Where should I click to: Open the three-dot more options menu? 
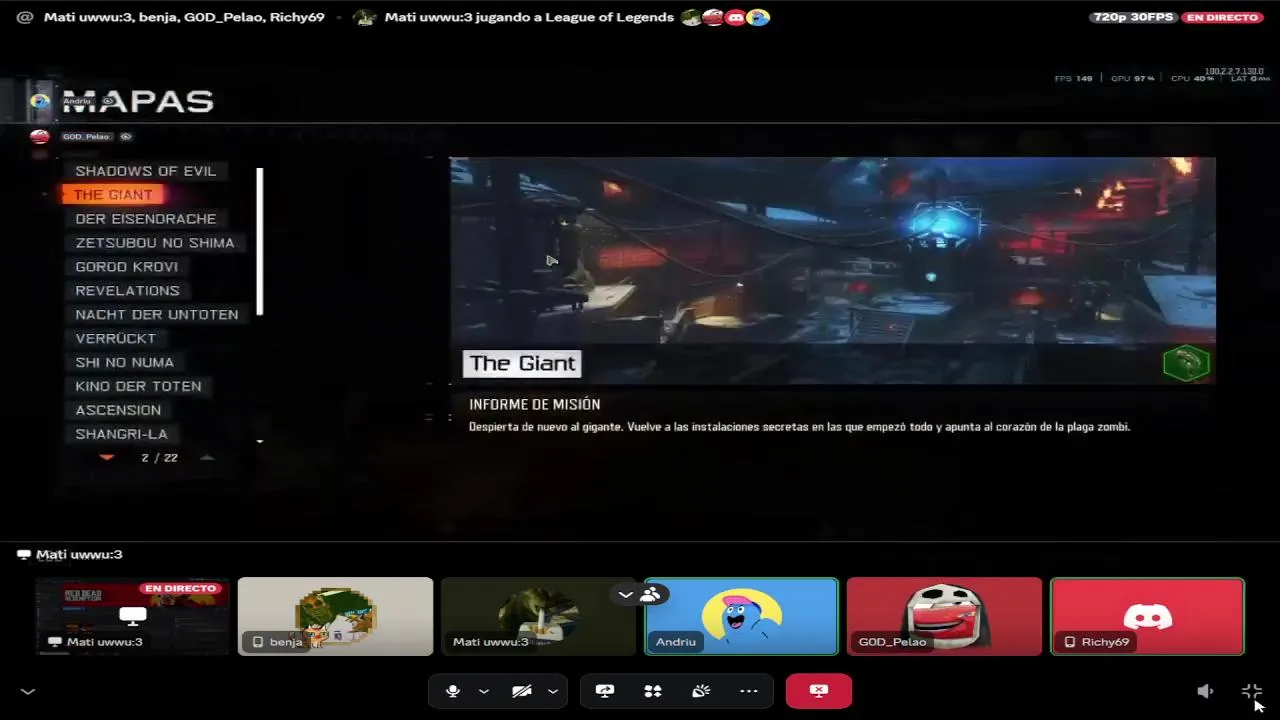pyautogui.click(x=749, y=691)
